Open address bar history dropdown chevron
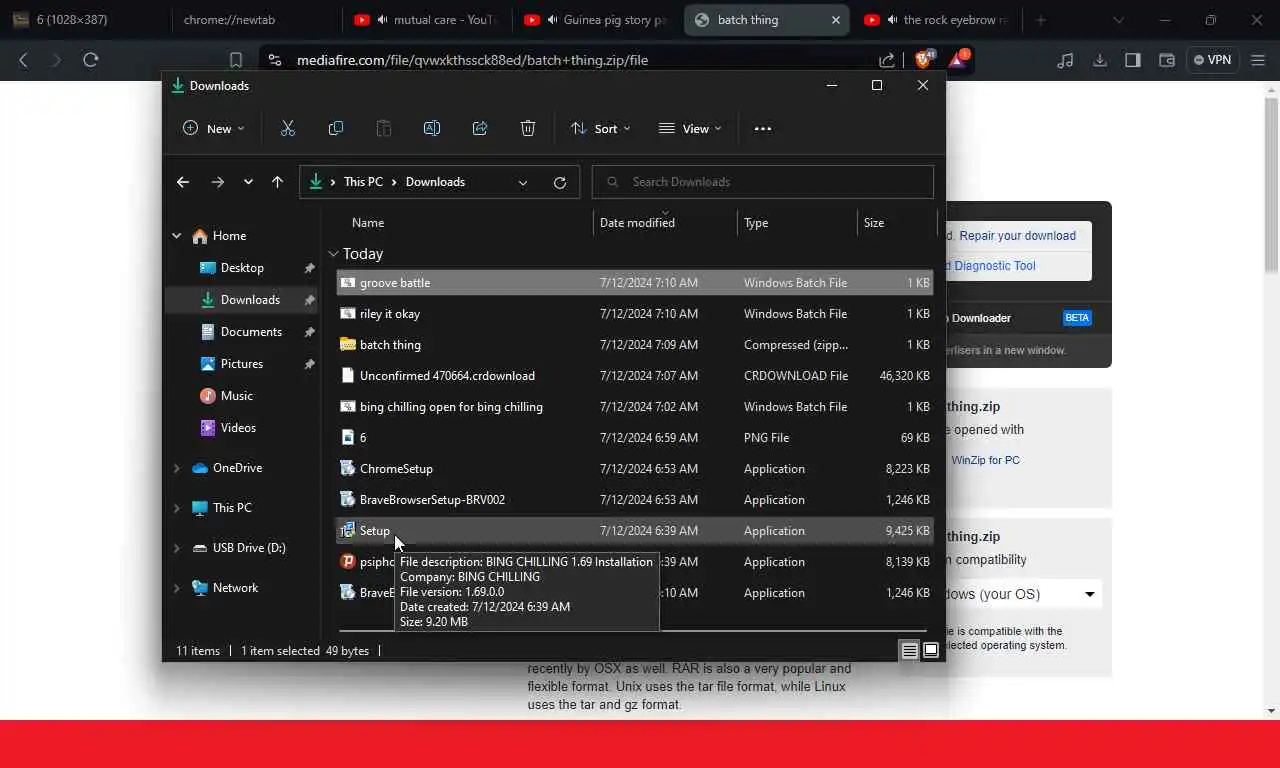Screen dimensions: 1280x768 522,182
